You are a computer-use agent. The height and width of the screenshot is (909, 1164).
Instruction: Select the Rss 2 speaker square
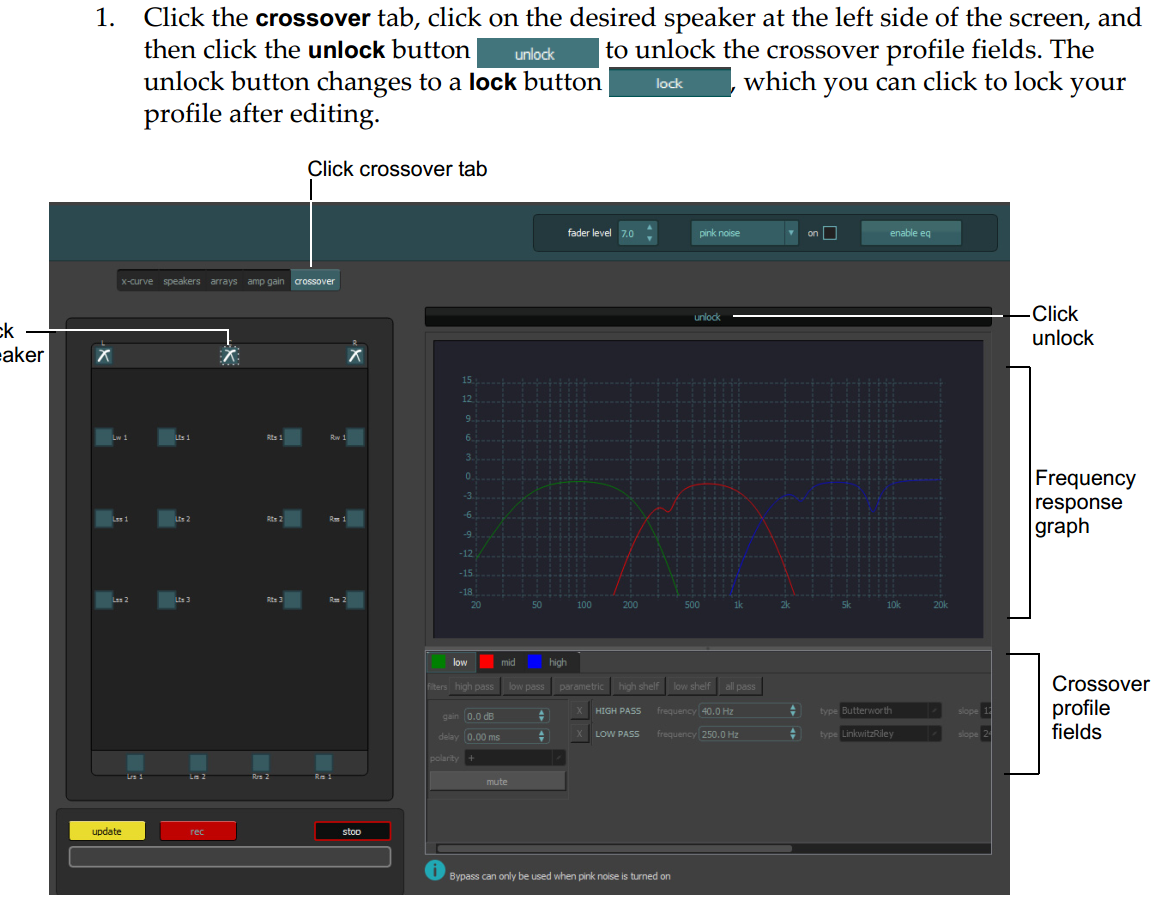point(356,599)
